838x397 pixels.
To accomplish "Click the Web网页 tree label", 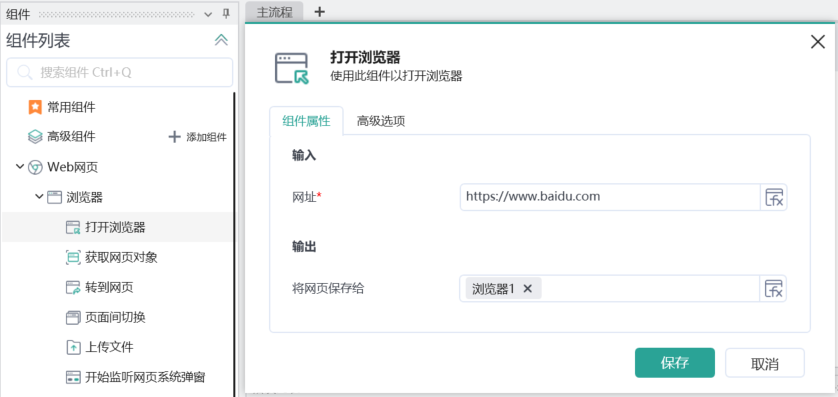I will coord(73,167).
